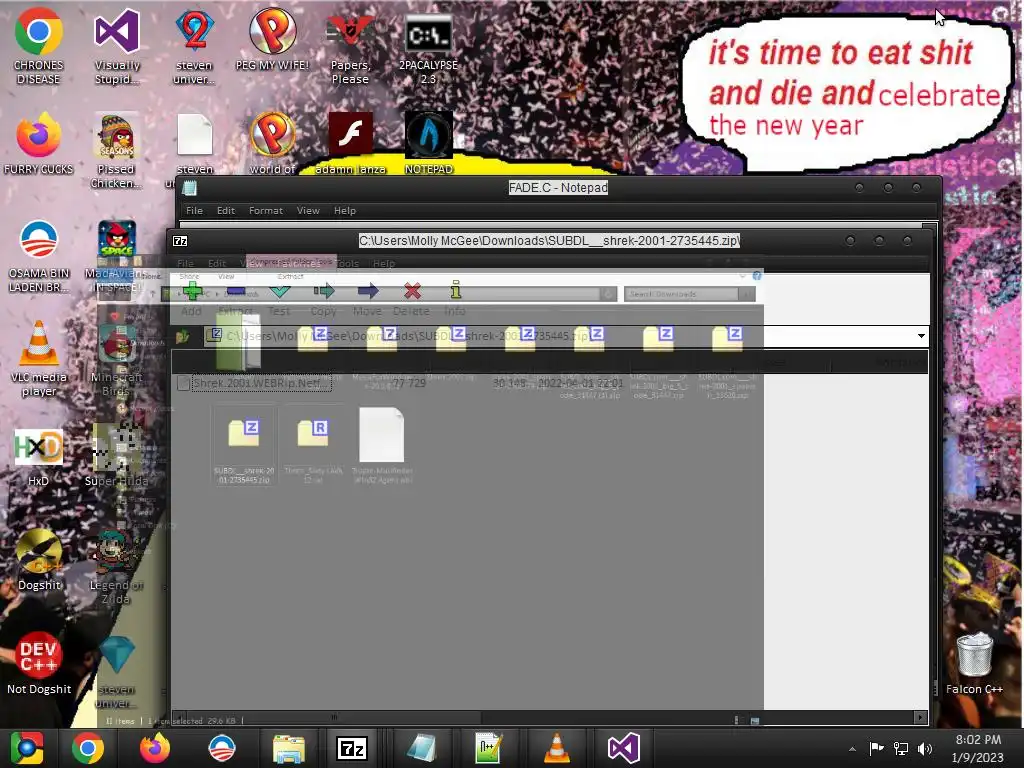Open Firefox from the taskbar
Image resolution: width=1024 pixels, height=768 pixels.
click(155, 748)
